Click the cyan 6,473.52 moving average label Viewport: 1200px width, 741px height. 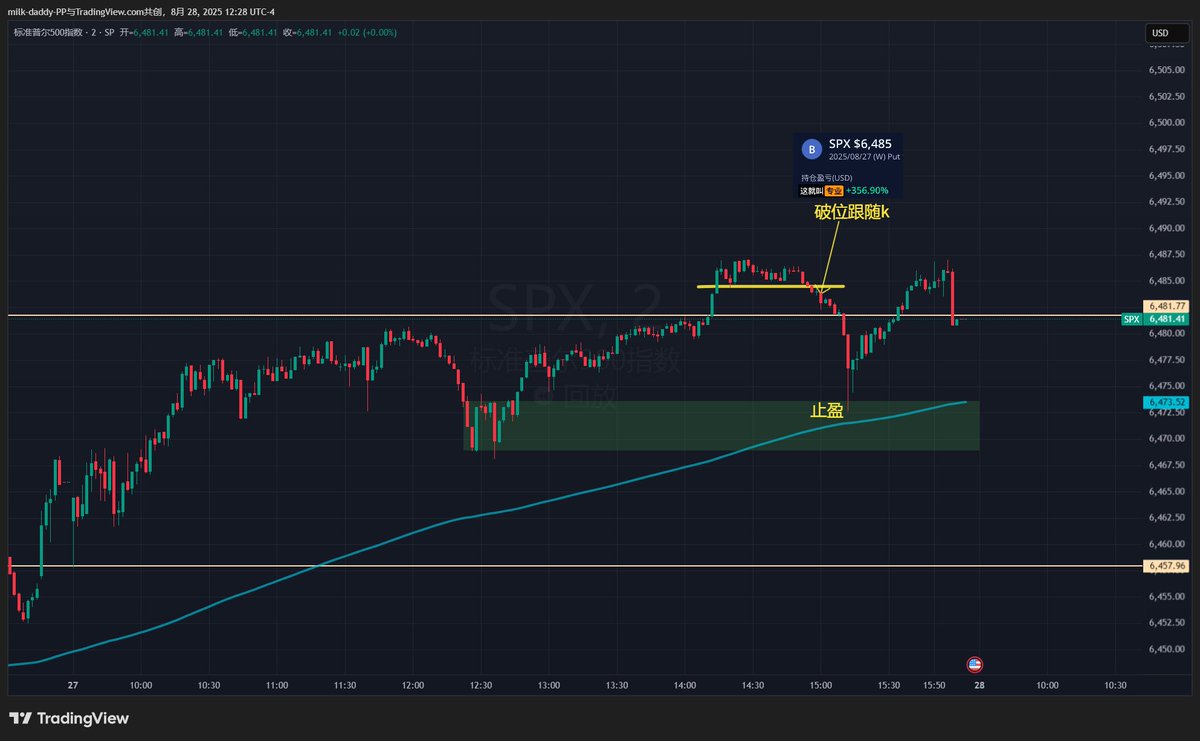[x=1166, y=403]
